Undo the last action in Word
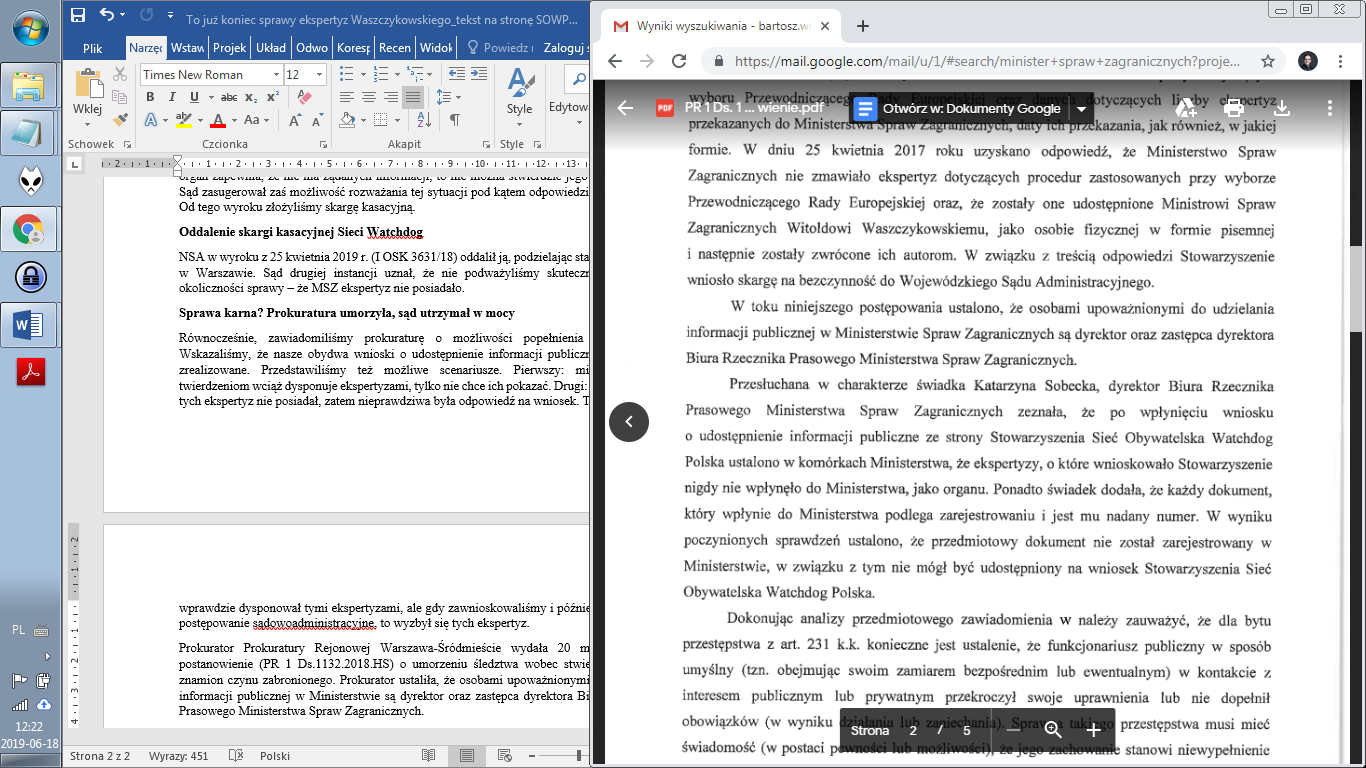The width and height of the screenshot is (1366, 768). pos(107,15)
